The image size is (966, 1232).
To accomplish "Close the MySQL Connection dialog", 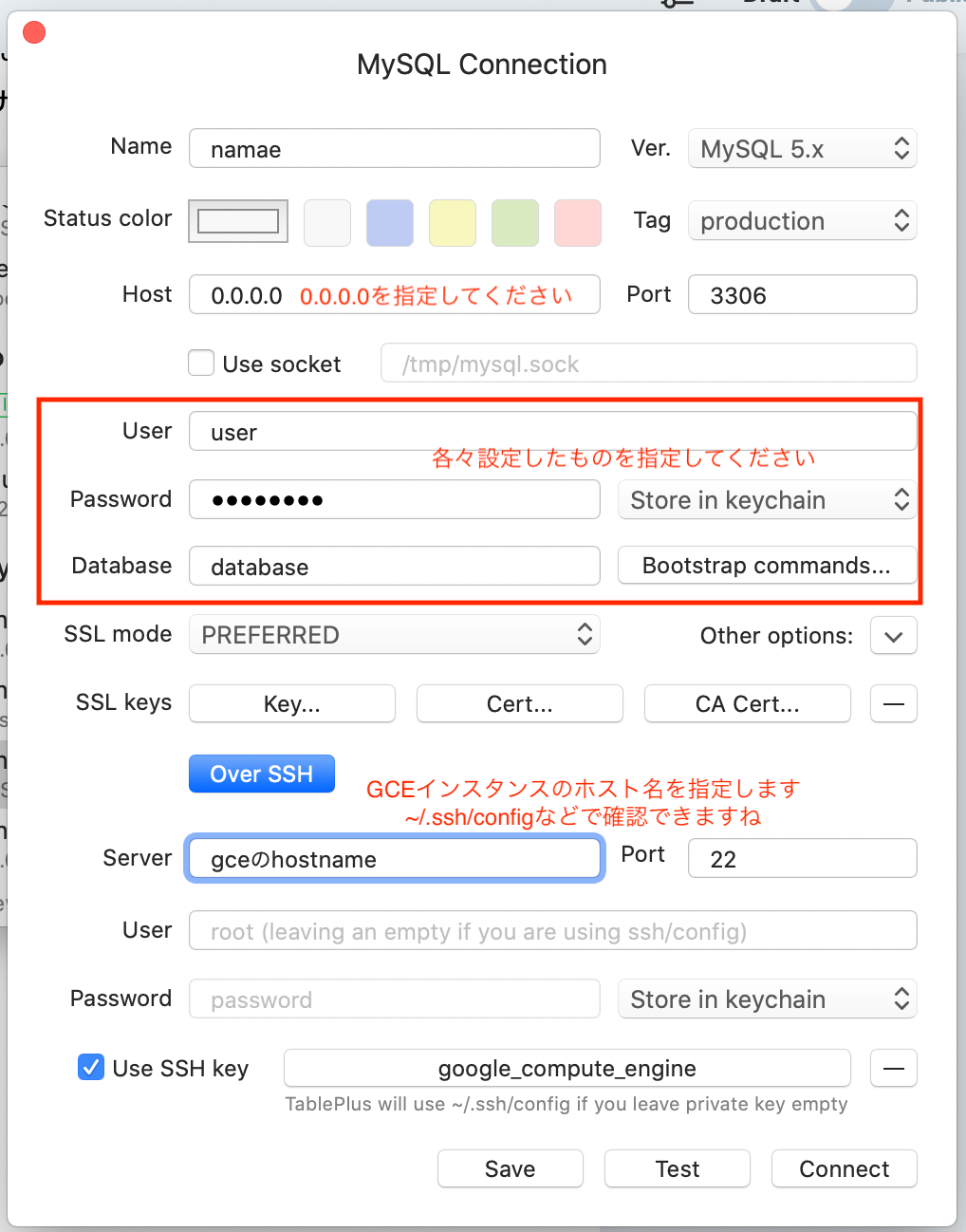I will click(x=34, y=33).
